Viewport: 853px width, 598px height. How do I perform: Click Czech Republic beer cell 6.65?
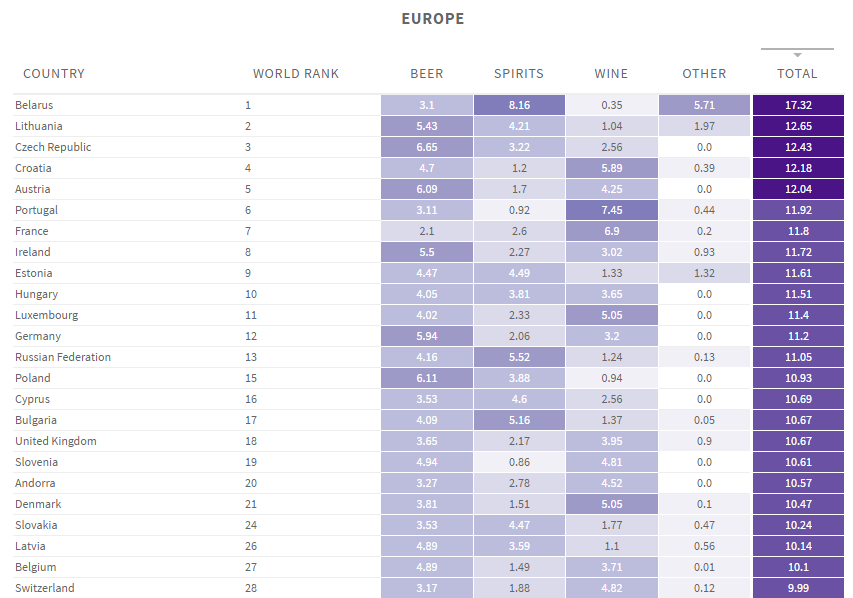[427, 147]
